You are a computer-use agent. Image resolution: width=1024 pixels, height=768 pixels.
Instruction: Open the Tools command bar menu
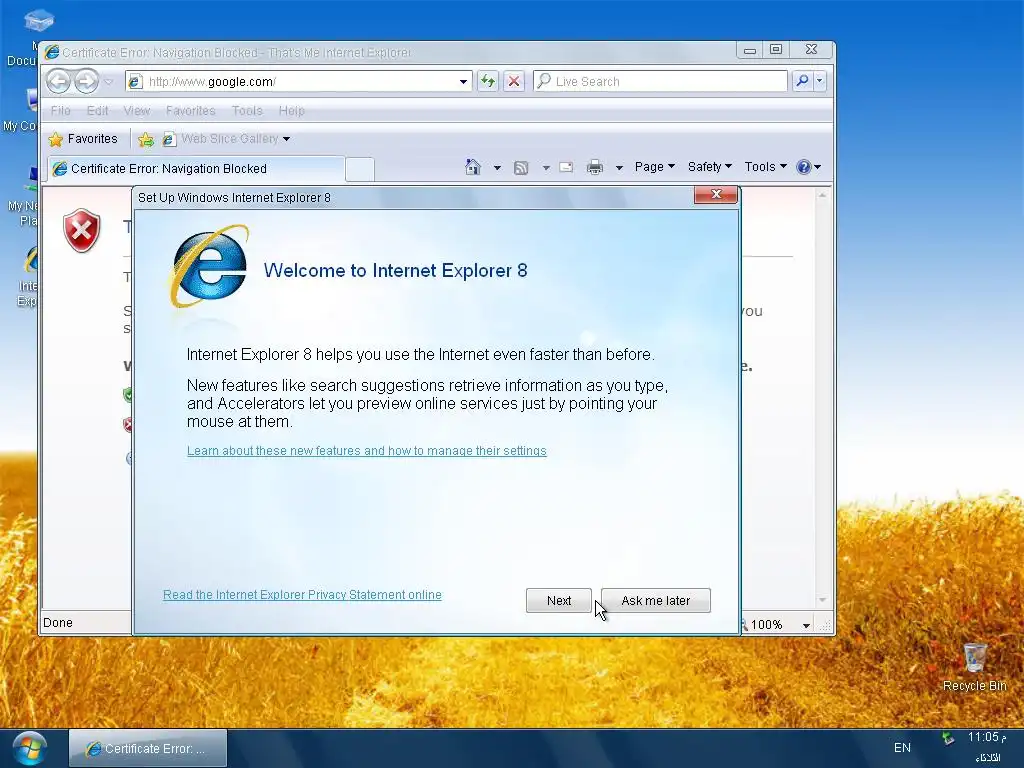tap(765, 167)
